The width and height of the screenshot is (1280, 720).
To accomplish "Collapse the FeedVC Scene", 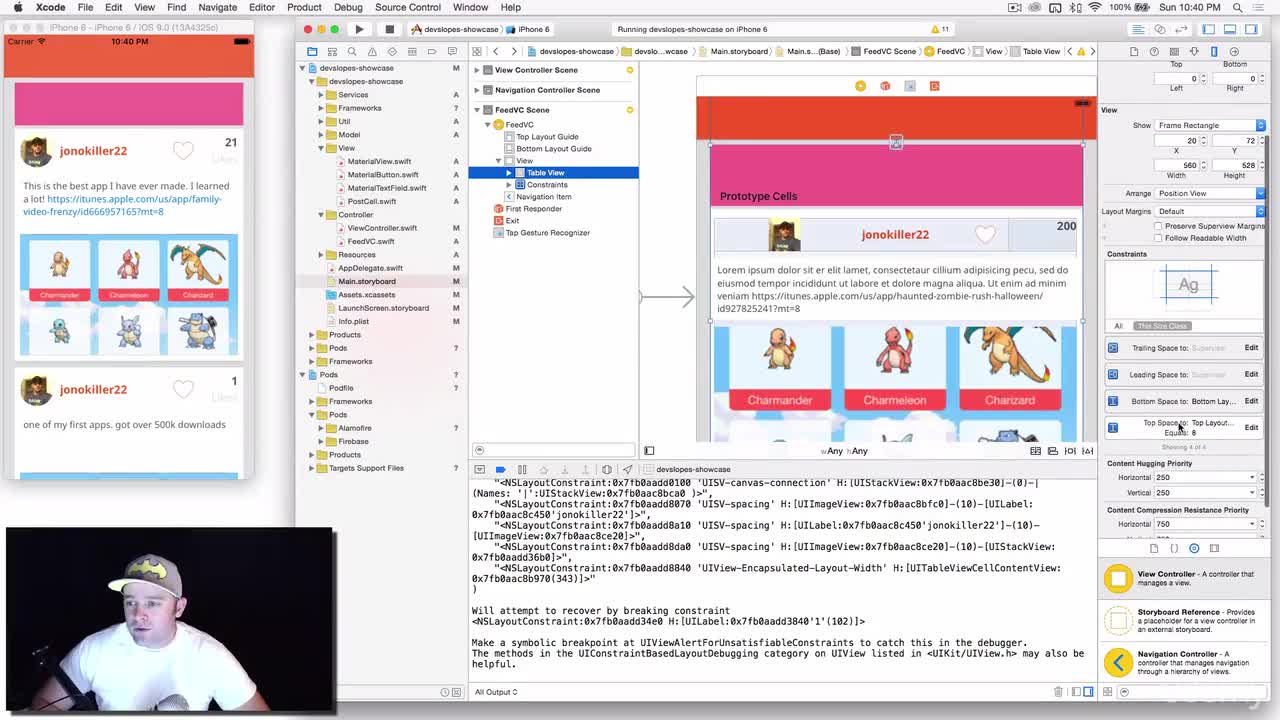I will click(477, 110).
